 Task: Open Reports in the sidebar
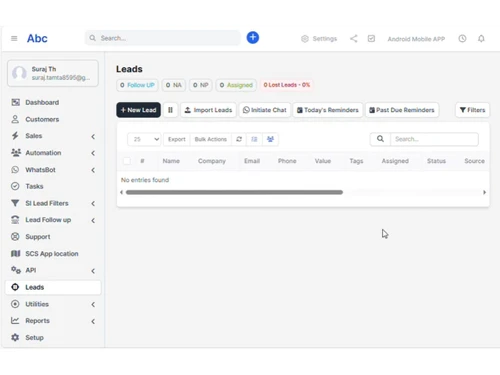(53, 321)
